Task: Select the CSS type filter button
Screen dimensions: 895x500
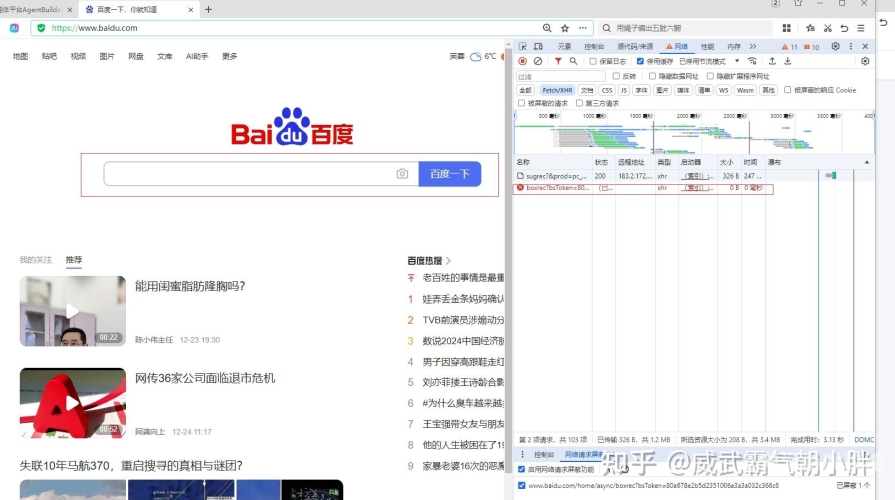Action: tap(607, 90)
